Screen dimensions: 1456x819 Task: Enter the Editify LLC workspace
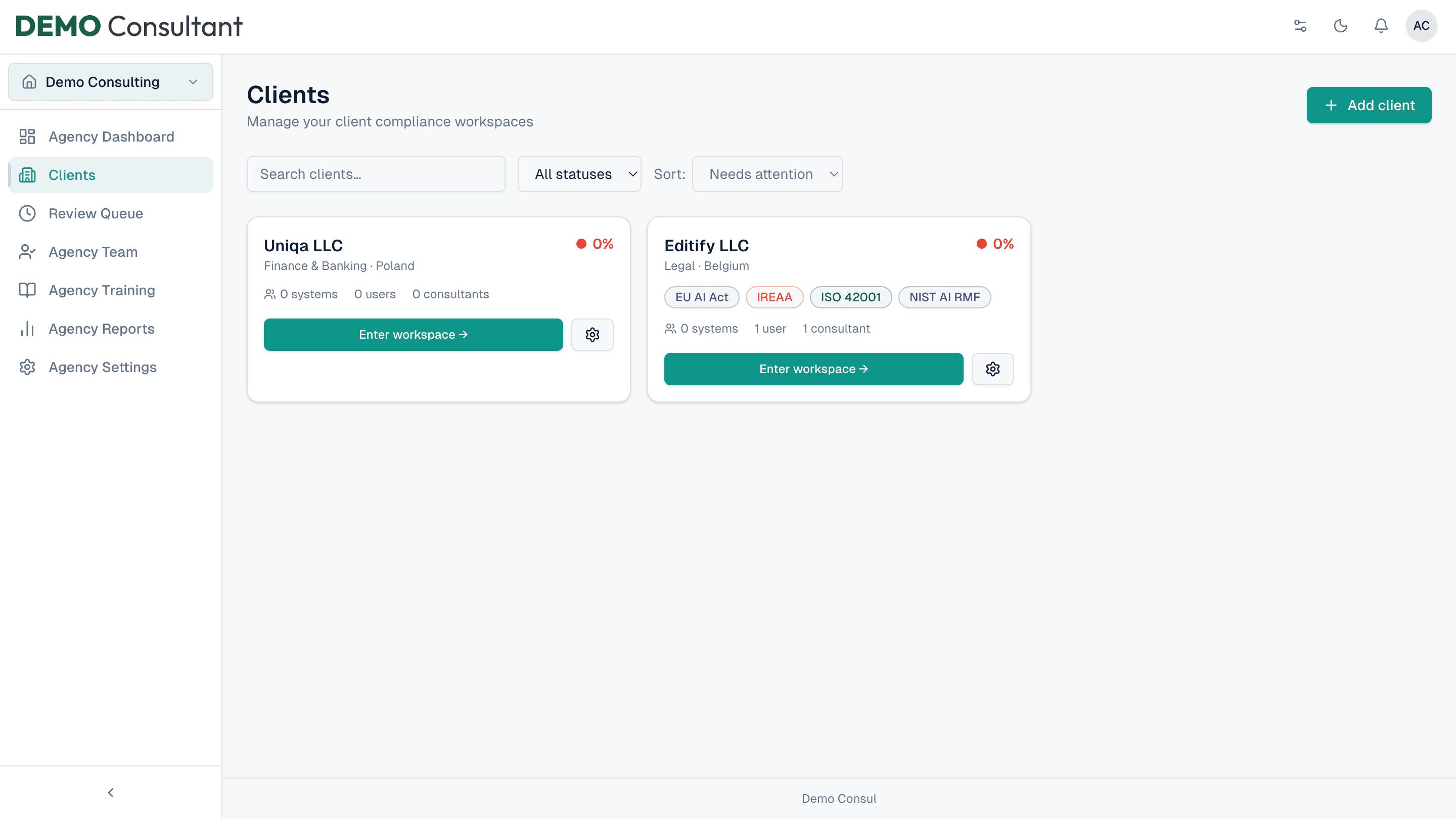click(813, 369)
